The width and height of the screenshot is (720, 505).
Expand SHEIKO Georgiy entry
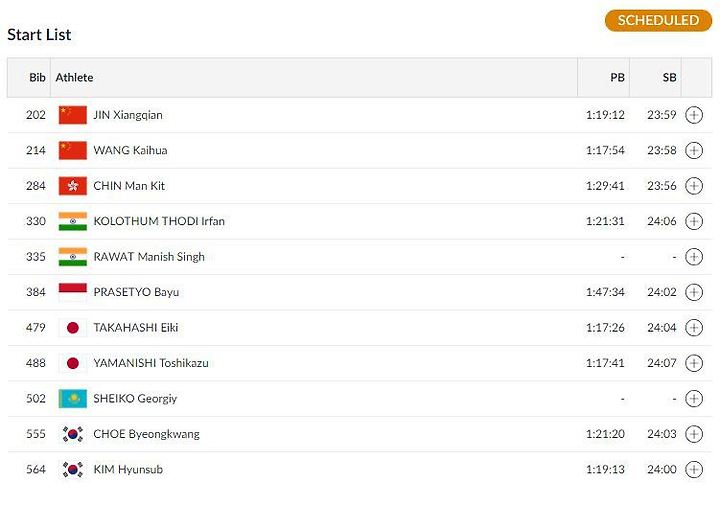pos(694,398)
